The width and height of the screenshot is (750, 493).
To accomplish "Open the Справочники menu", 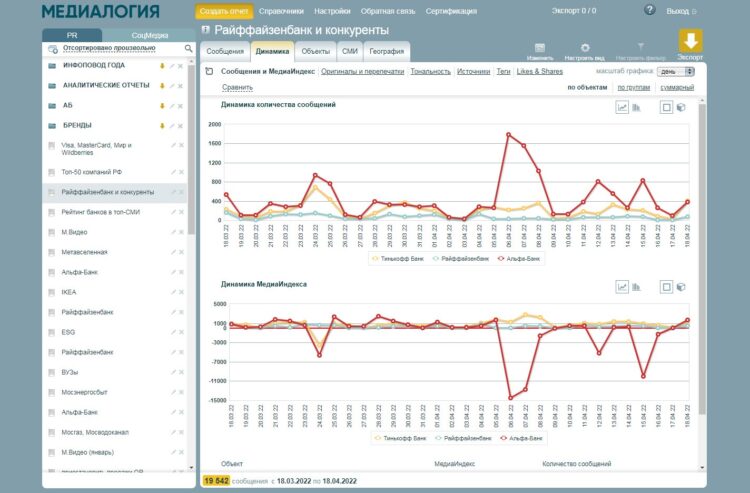I will (x=281, y=11).
